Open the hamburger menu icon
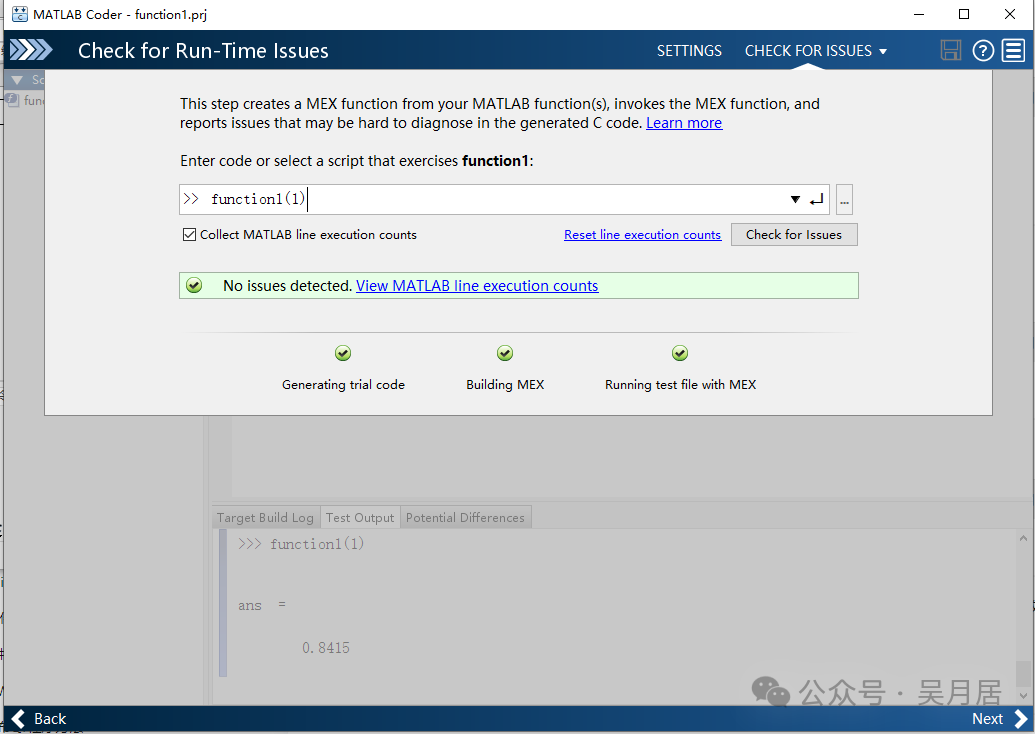 coord(1014,50)
